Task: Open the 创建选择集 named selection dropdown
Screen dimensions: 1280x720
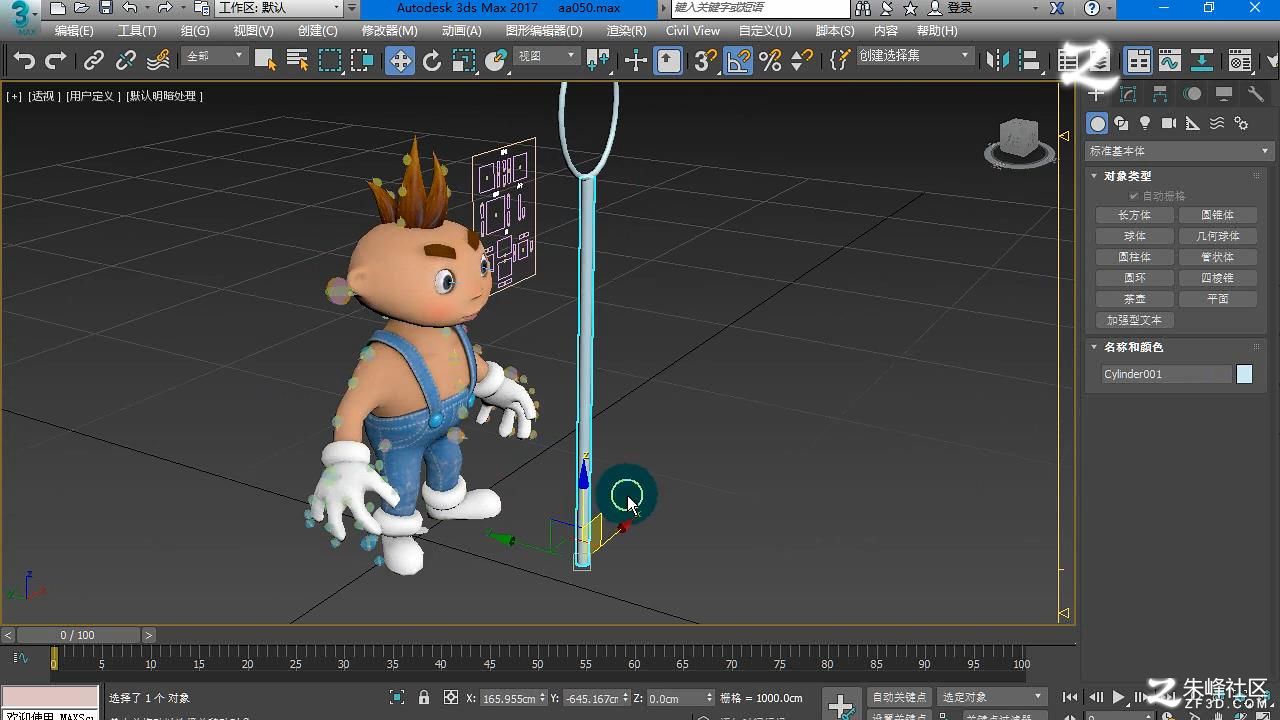Action: click(914, 56)
